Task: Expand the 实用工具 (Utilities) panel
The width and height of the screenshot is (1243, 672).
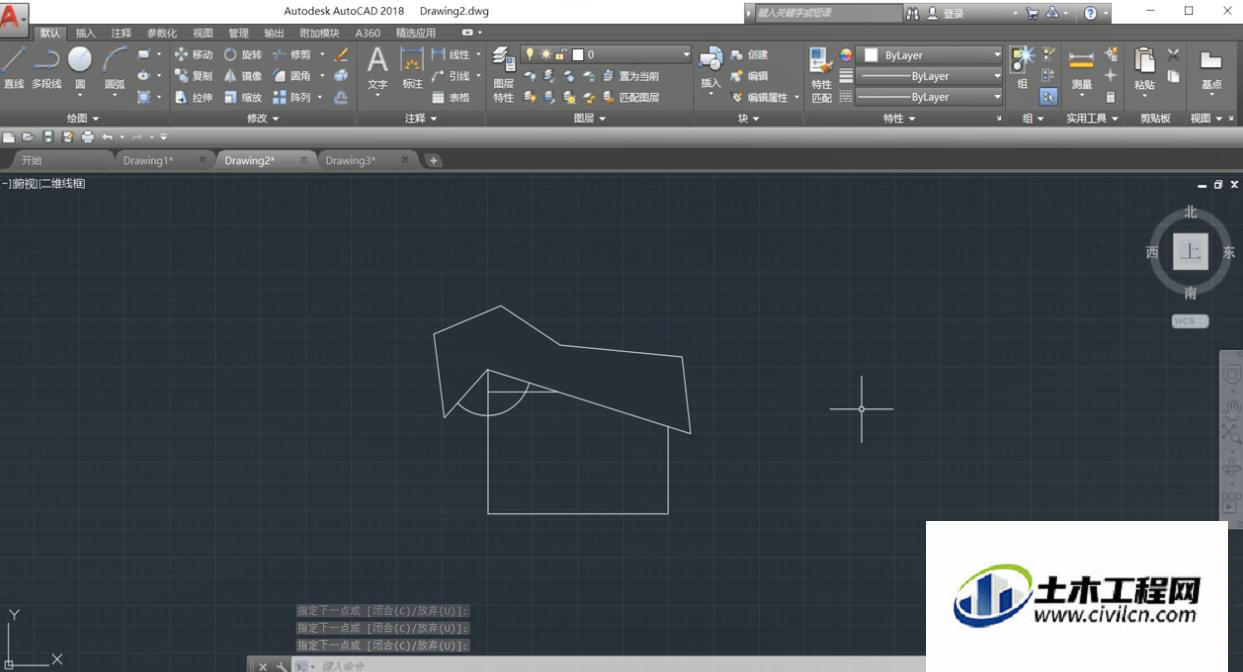Action: 1092,118
